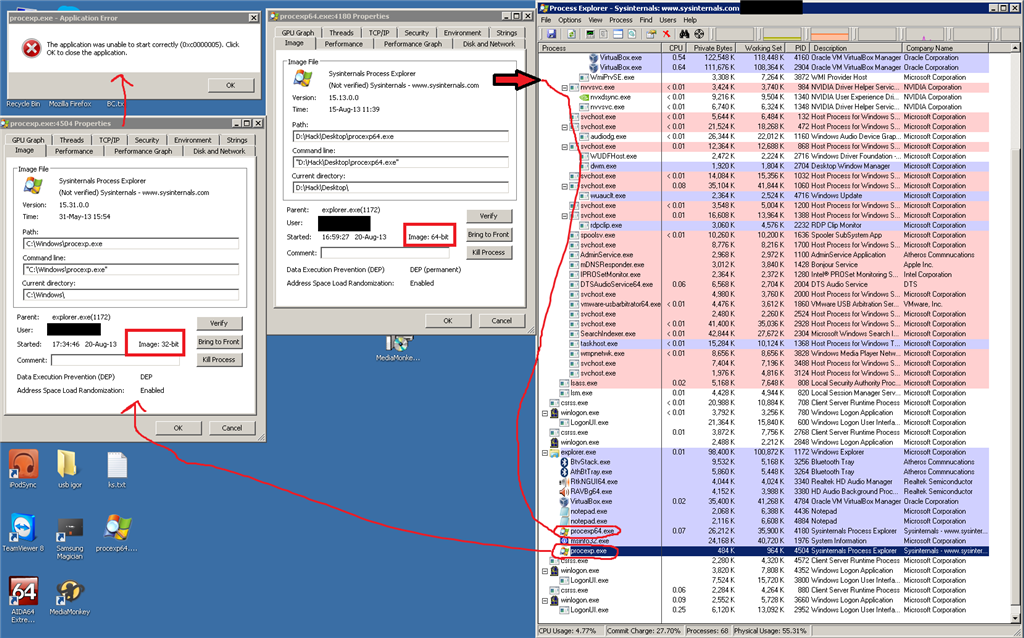Viewport: 1024px width, 638px height.
Task: Click the Bluetooth icon of BtvStack.exe row
Action: (x=565, y=462)
